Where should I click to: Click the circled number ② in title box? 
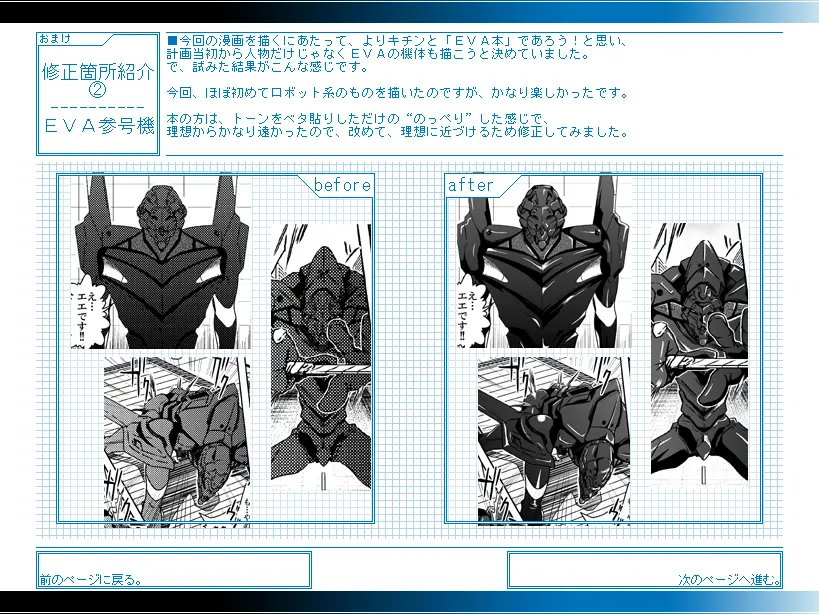(x=98, y=90)
